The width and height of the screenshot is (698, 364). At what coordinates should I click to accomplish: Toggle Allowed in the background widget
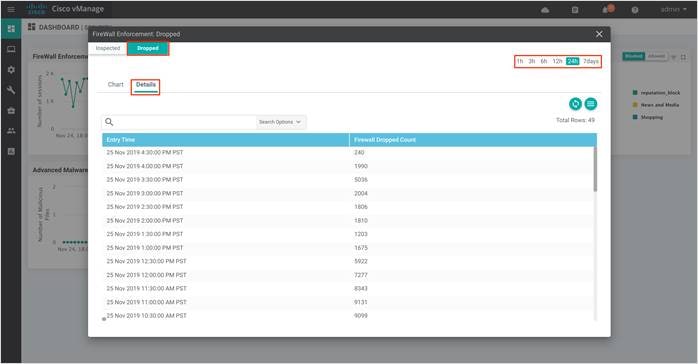(656, 56)
